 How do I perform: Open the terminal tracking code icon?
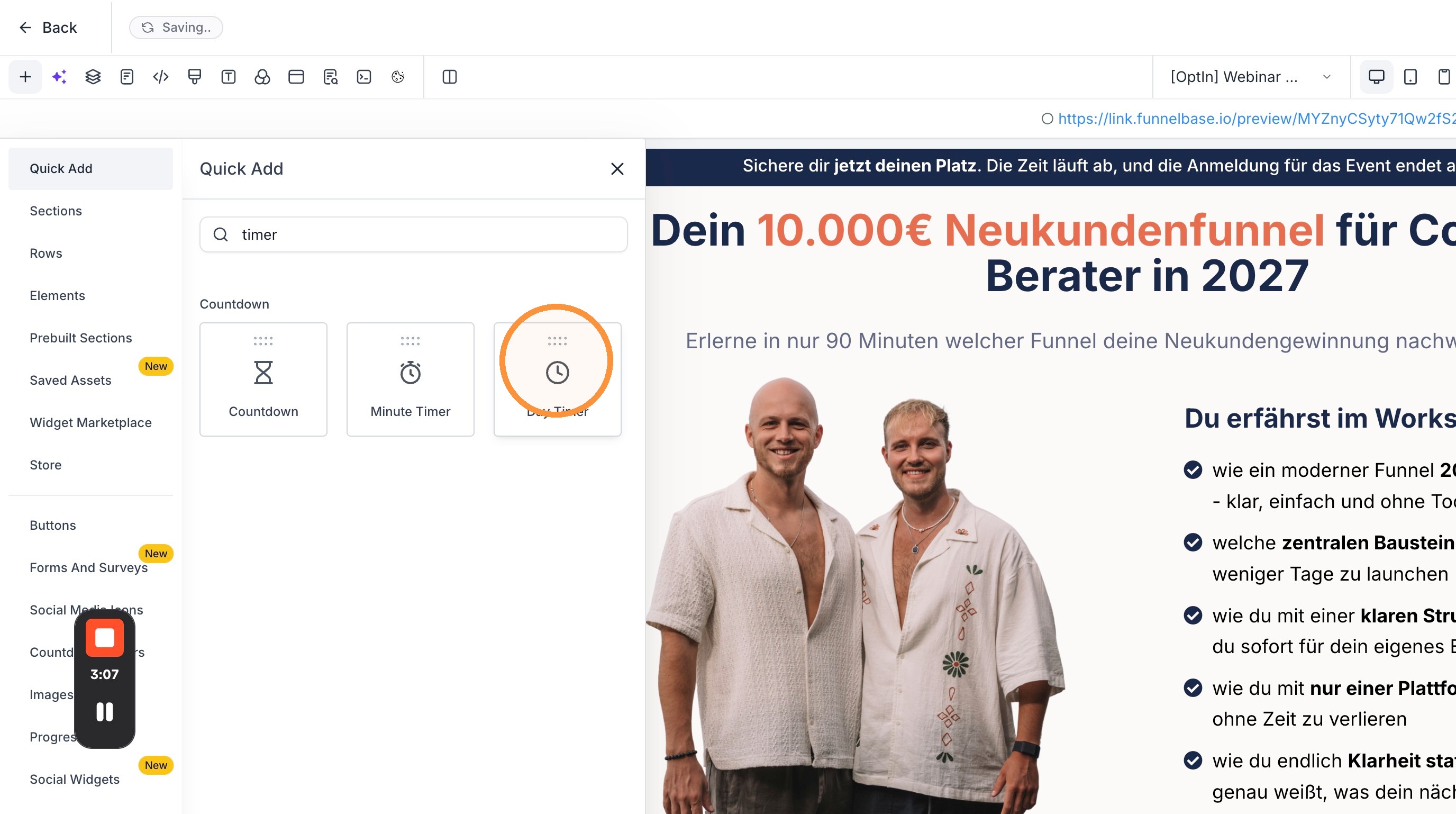pos(364,77)
